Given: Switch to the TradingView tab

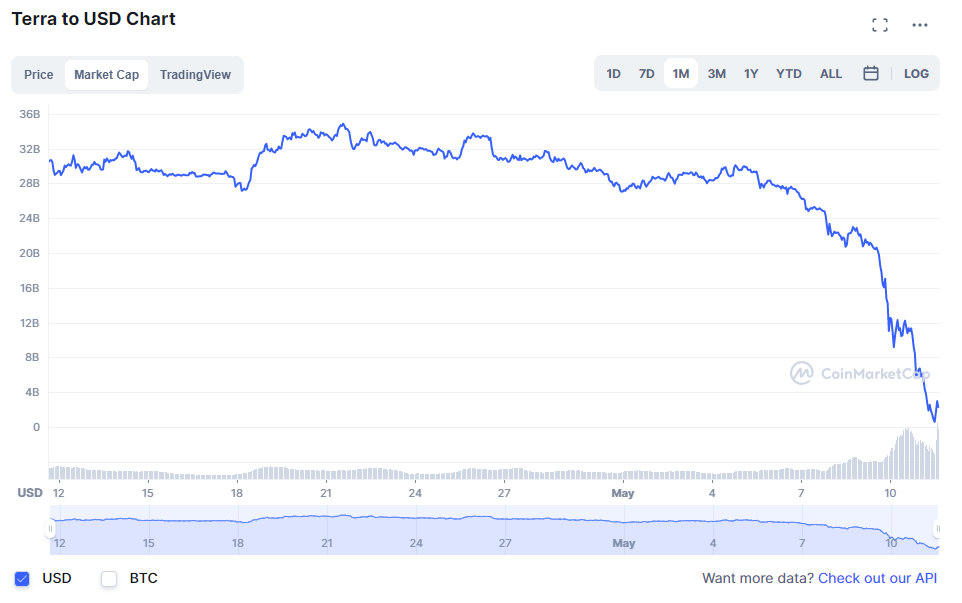Looking at the screenshot, I should (195, 75).
